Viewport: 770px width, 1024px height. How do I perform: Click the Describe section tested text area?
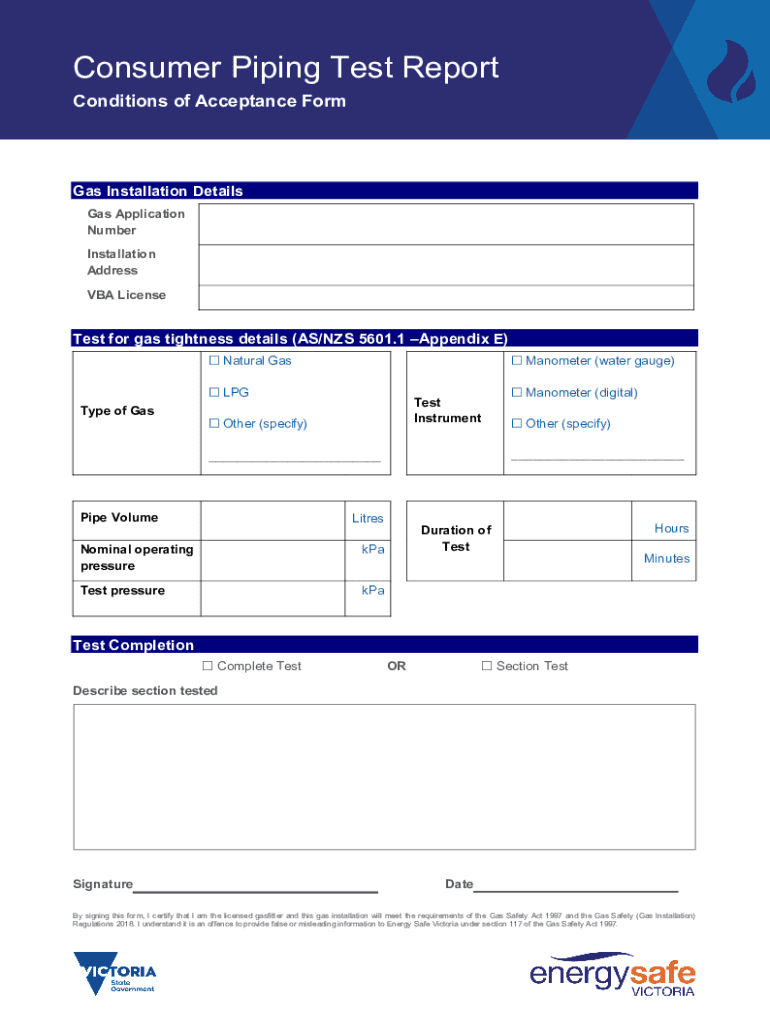click(x=384, y=776)
